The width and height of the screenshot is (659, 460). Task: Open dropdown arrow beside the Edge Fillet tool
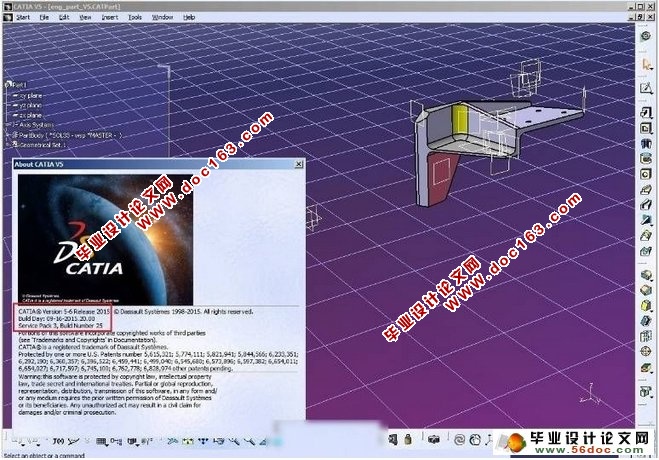652,280
